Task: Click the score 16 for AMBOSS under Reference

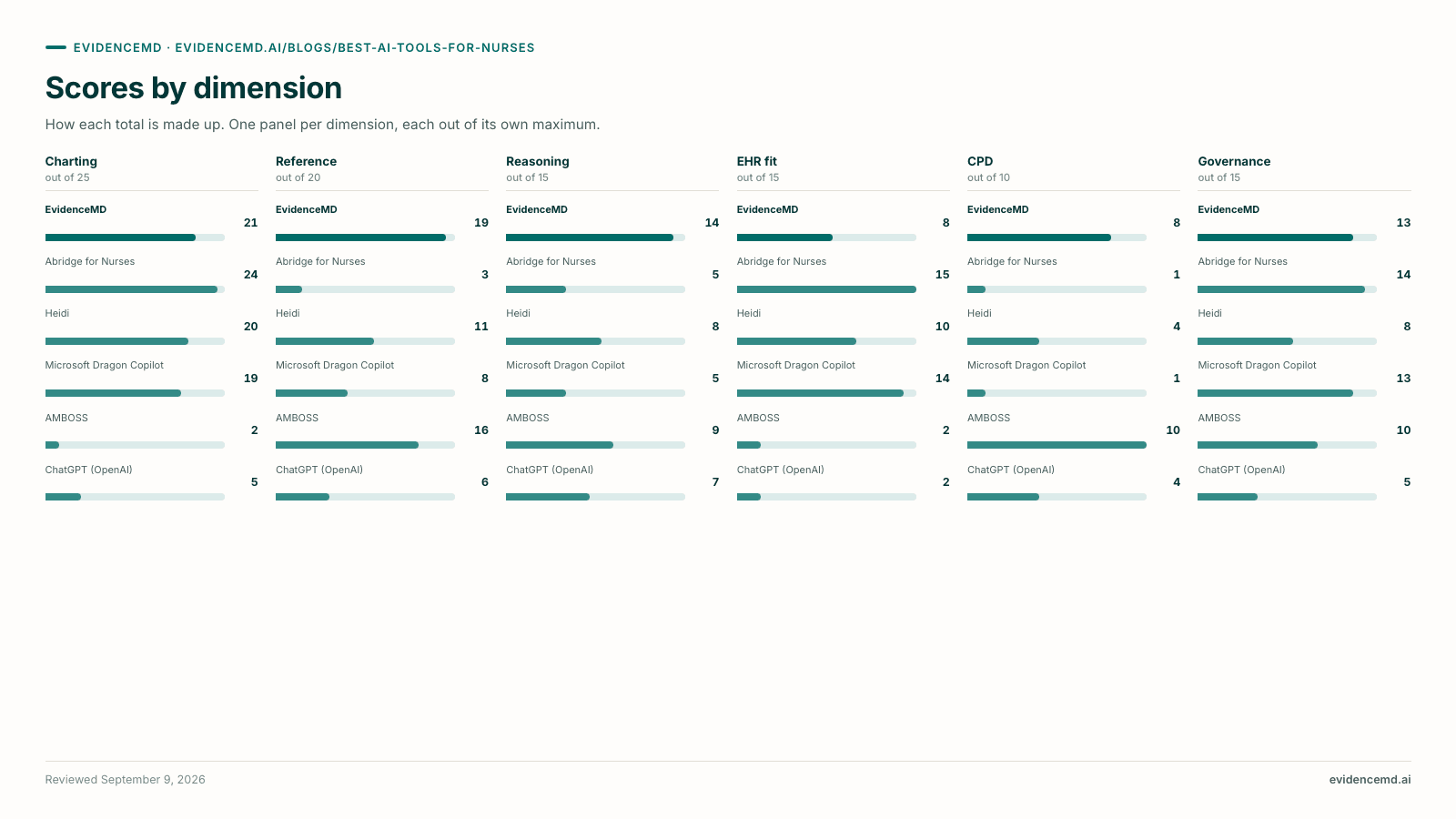Action: click(x=481, y=430)
